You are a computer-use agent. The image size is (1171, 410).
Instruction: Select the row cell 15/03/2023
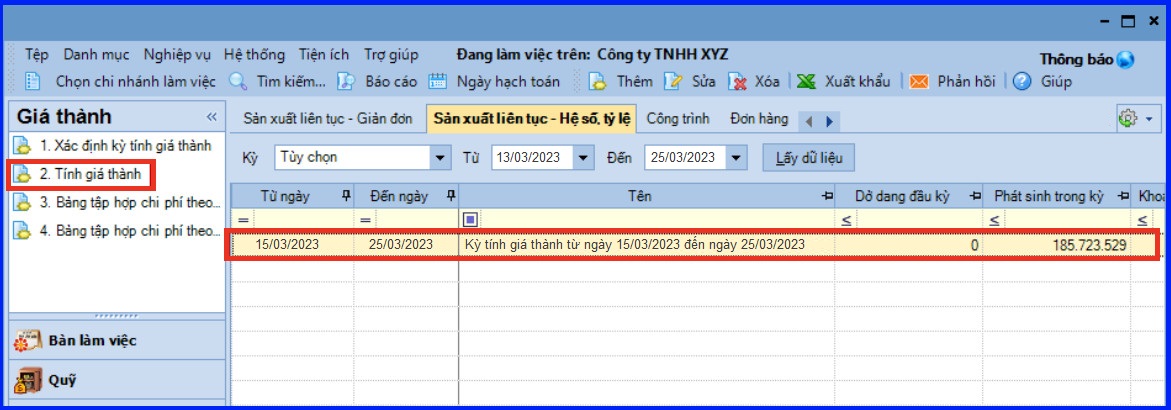tap(288, 244)
